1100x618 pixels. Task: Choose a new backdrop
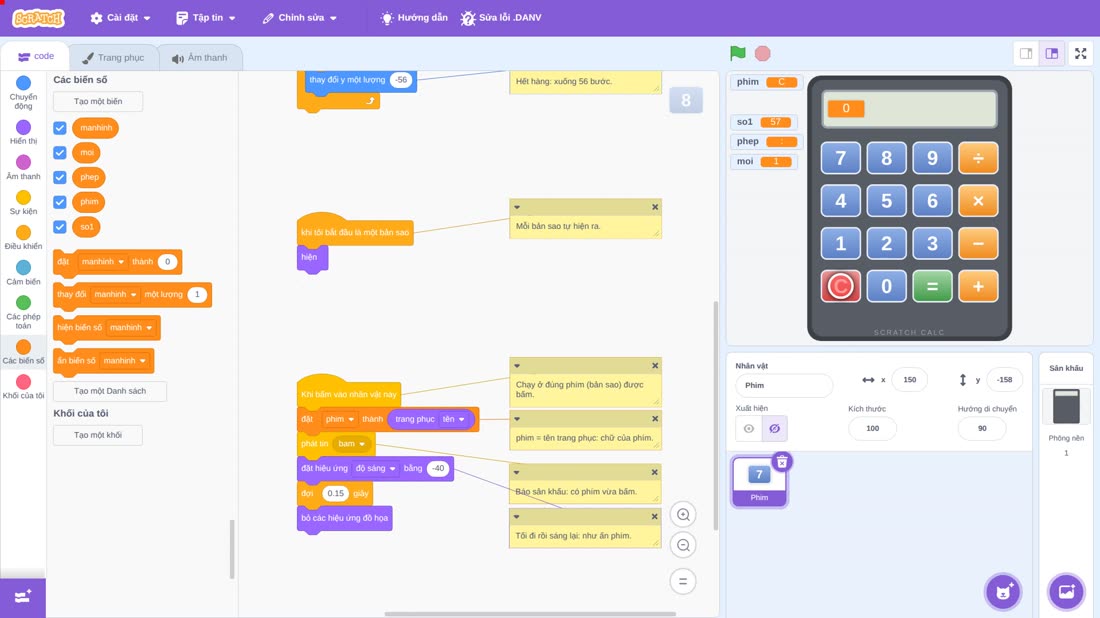pos(1066,591)
